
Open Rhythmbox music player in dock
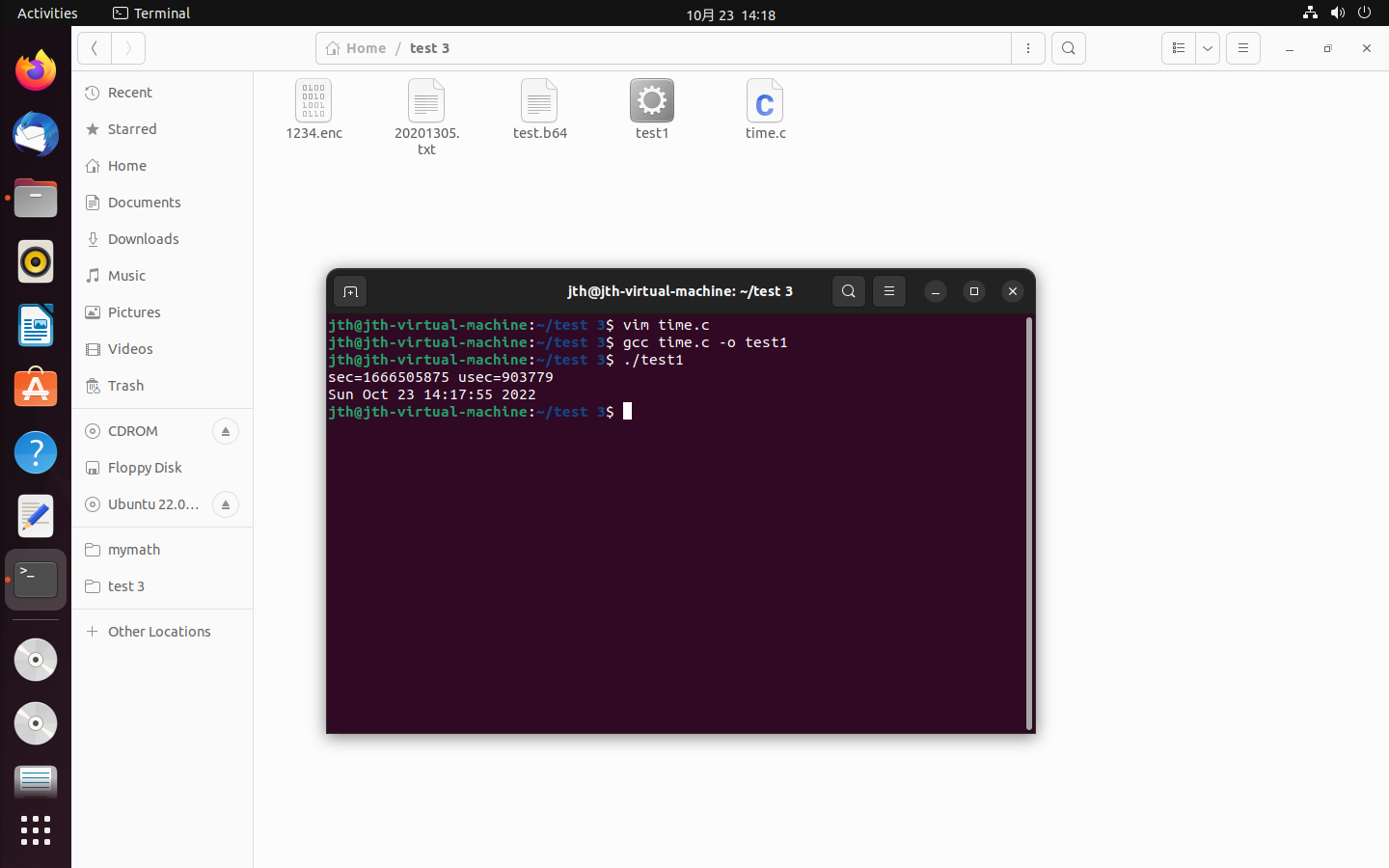tap(36, 261)
